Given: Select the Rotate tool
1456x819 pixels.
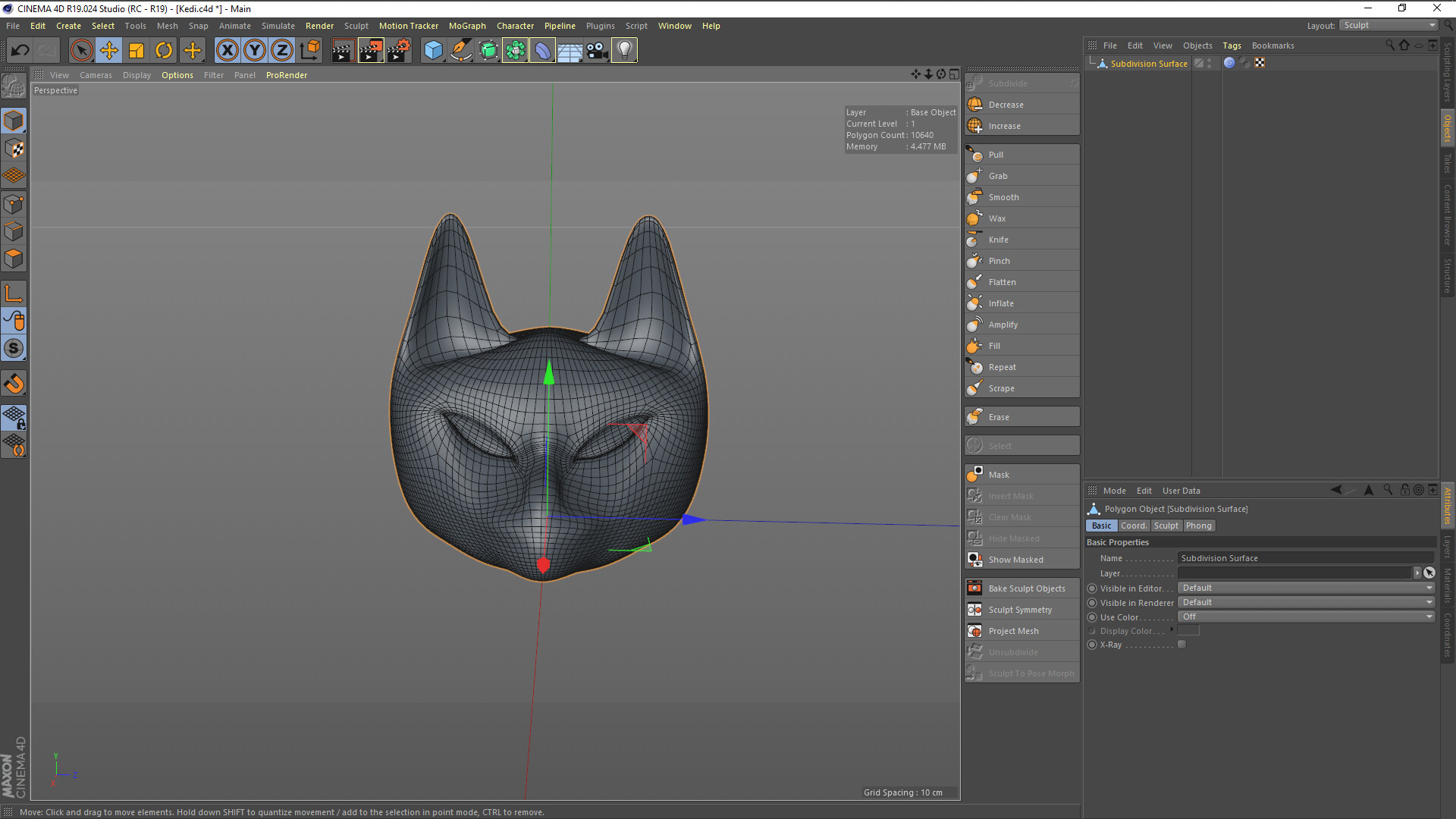Looking at the screenshot, I should (x=164, y=51).
